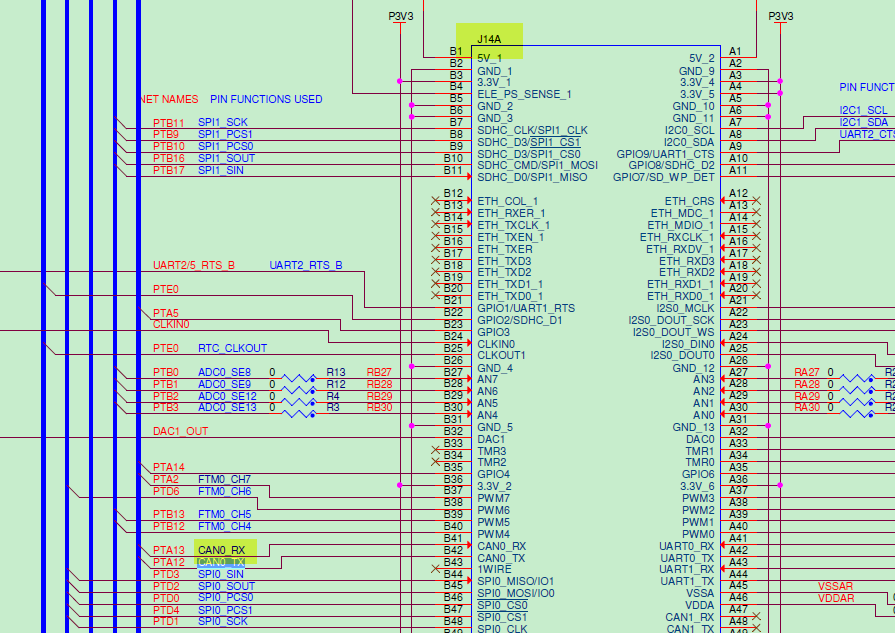
Task: Click the VDDAR net label
Action: point(836,598)
